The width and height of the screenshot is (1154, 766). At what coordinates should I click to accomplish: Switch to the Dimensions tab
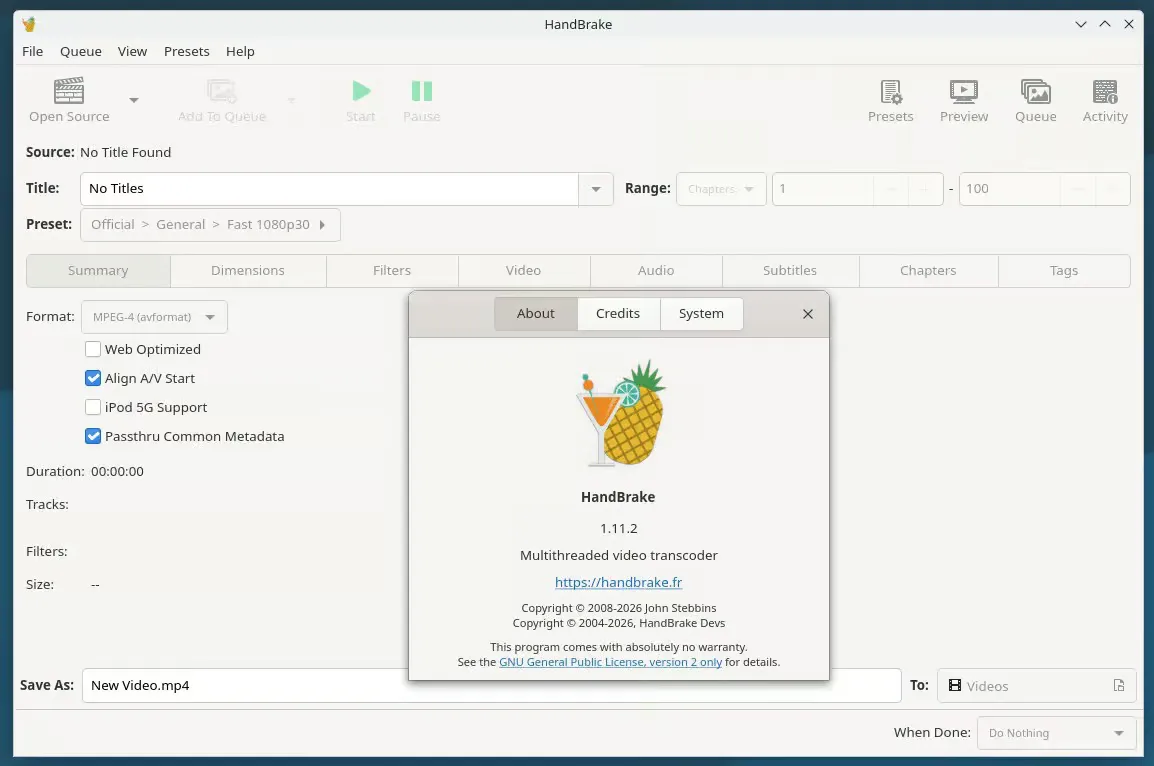pyautogui.click(x=248, y=271)
